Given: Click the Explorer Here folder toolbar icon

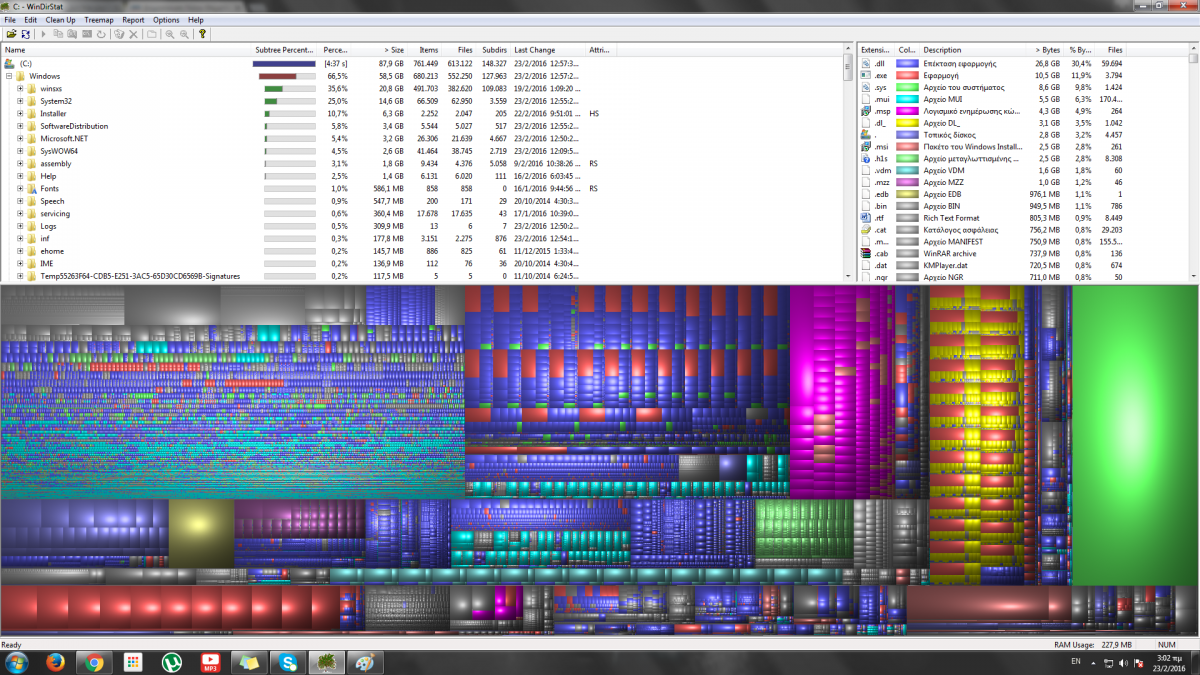Looking at the screenshot, I should pyautogui.click(x=72, y=34).
